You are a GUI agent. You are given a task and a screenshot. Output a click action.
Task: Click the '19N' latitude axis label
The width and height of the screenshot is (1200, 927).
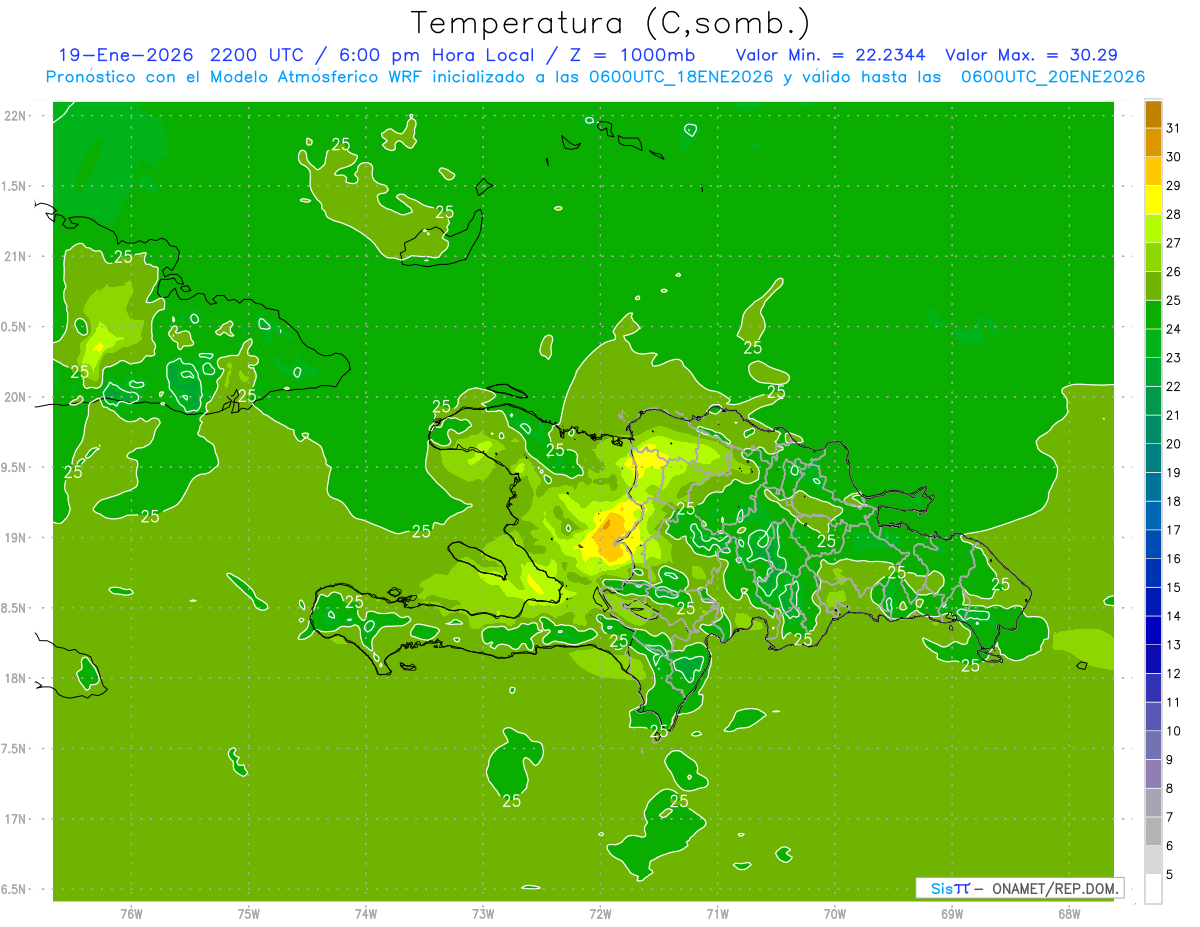[15, 538]
